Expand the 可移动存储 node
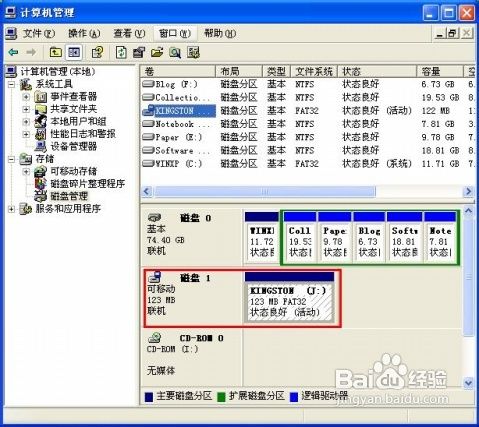This screenshot has width=479, height=427. [x=26, y=172]
